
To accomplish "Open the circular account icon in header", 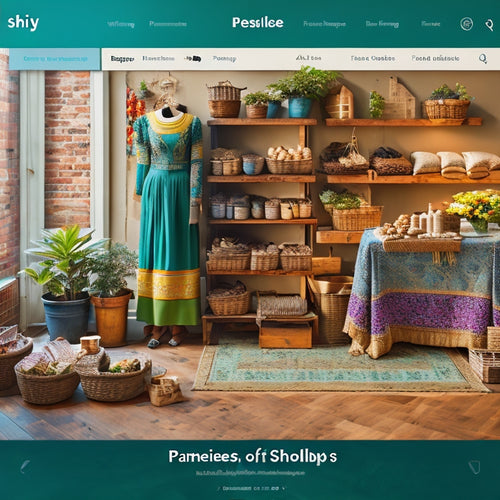I will pos(466,24).
